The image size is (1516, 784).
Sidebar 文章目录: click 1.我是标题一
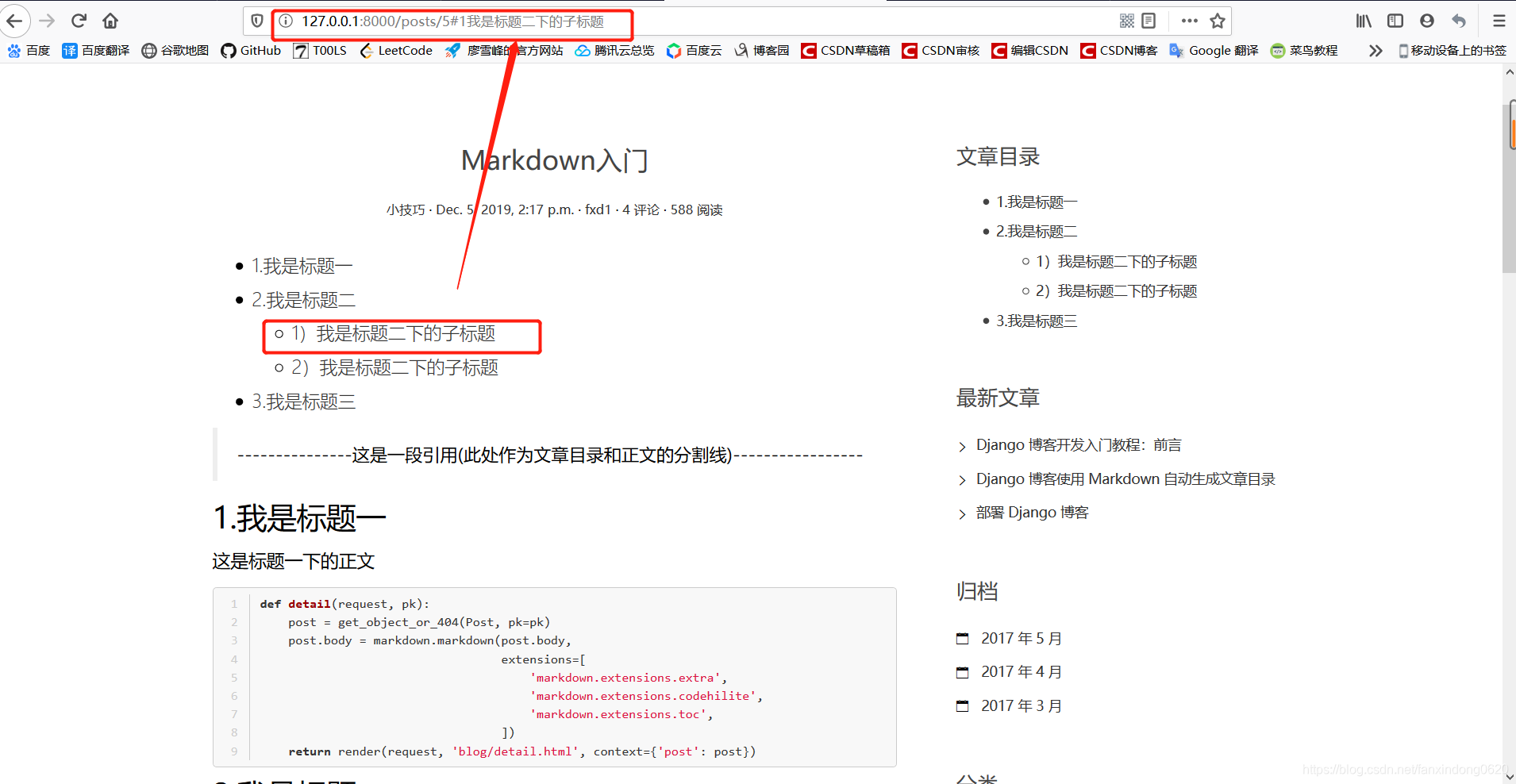(x=1037, y=202)
